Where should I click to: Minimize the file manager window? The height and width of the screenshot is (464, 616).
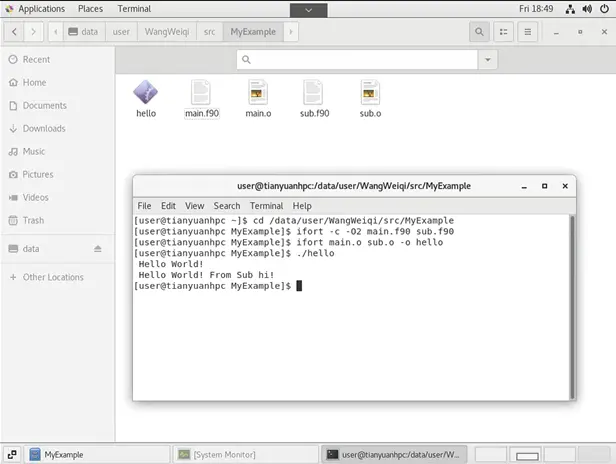click(556, 32)
